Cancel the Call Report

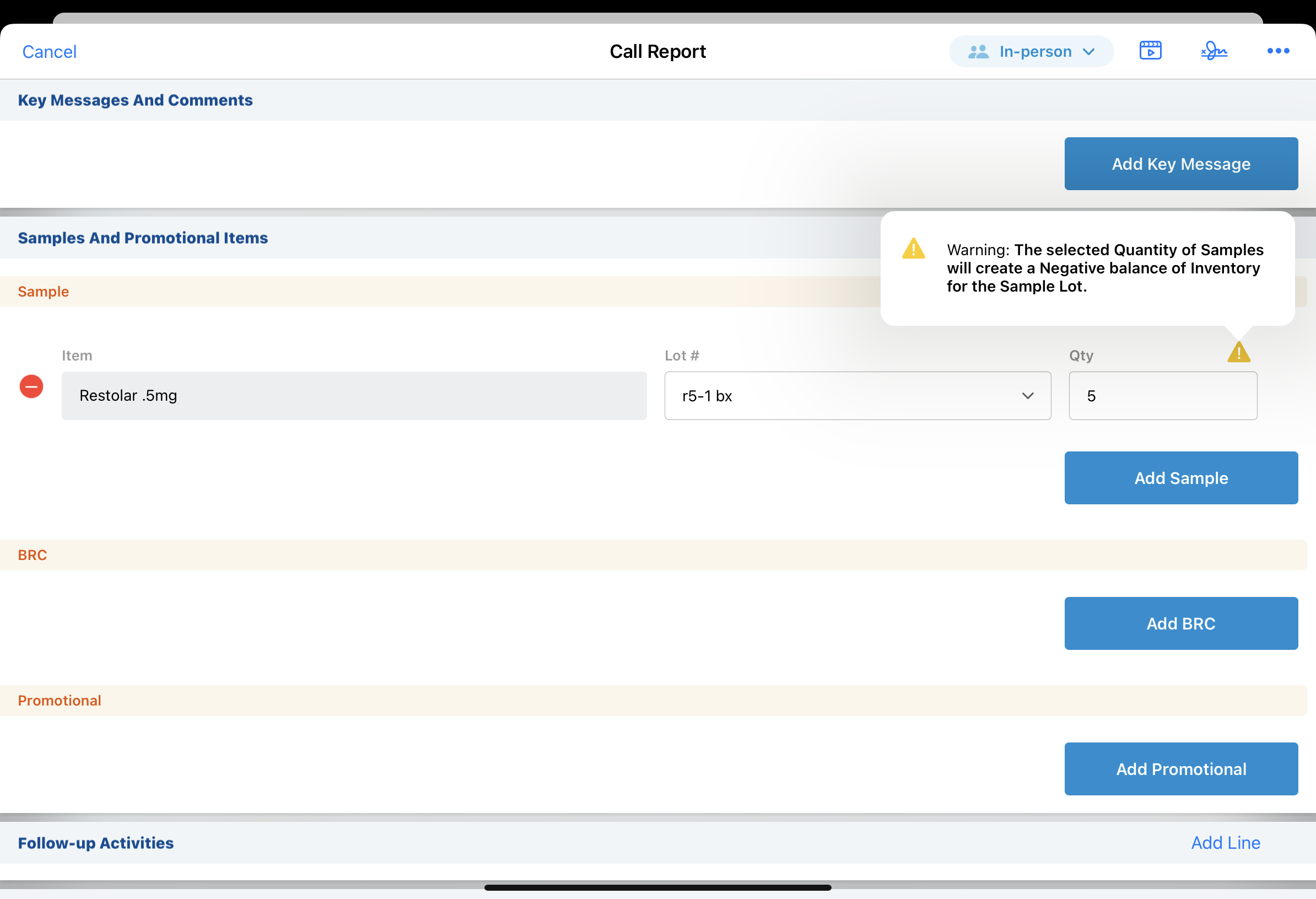pyautogui.click(x=49, y=52)
